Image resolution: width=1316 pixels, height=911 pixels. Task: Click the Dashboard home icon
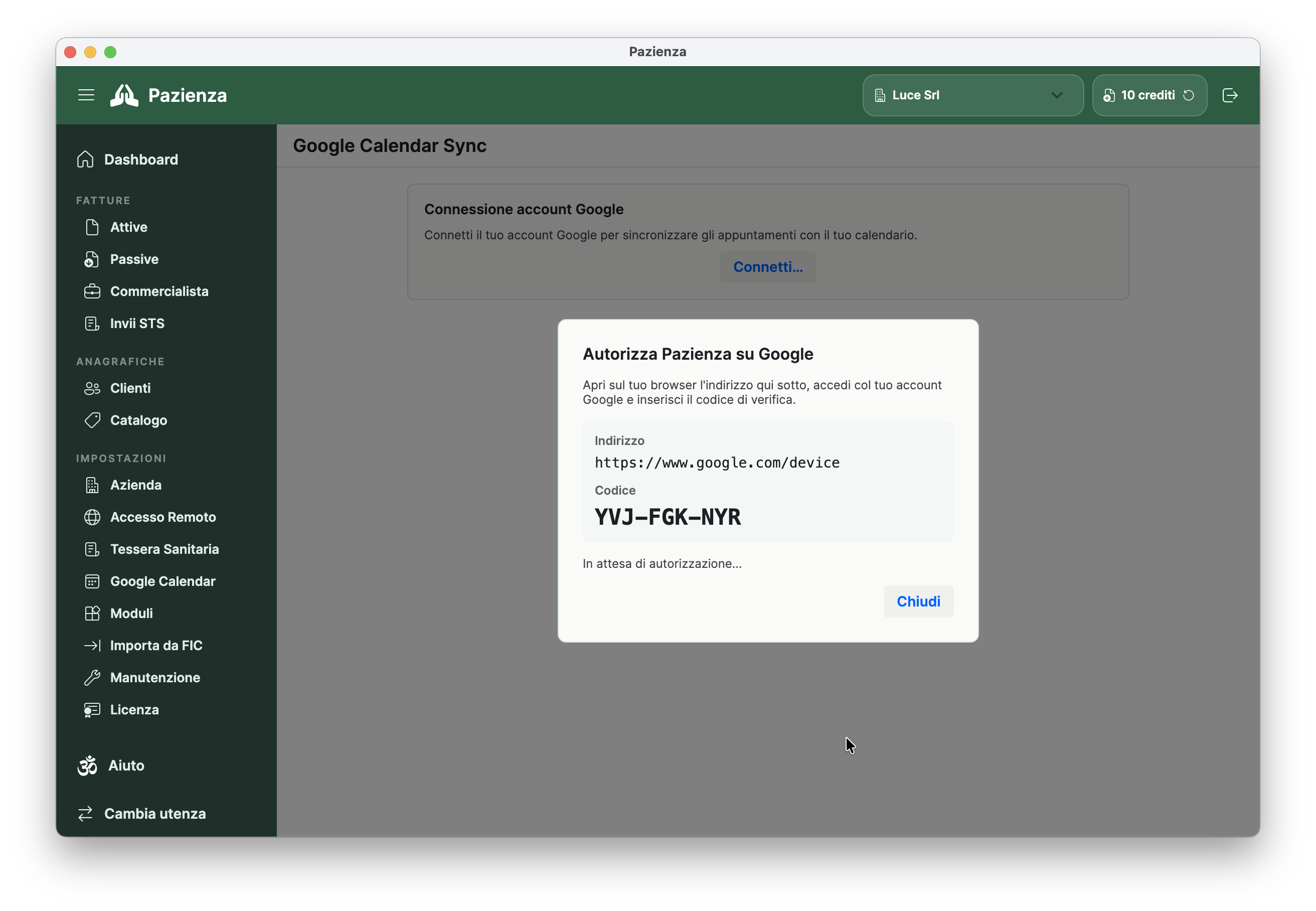[85, 159]
